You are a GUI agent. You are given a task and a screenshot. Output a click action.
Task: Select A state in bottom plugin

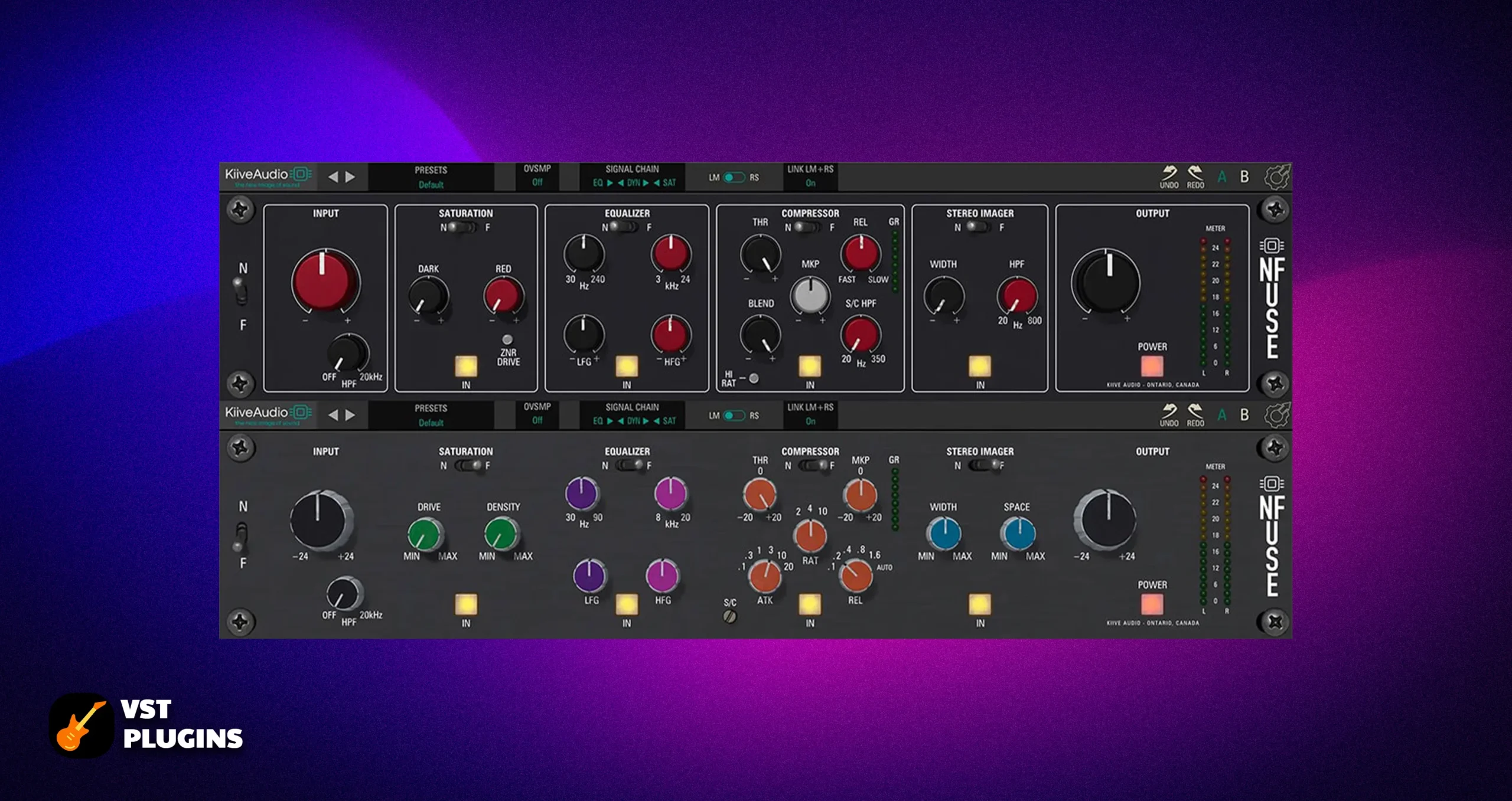pyautogui.click(x=1222, y=415)
